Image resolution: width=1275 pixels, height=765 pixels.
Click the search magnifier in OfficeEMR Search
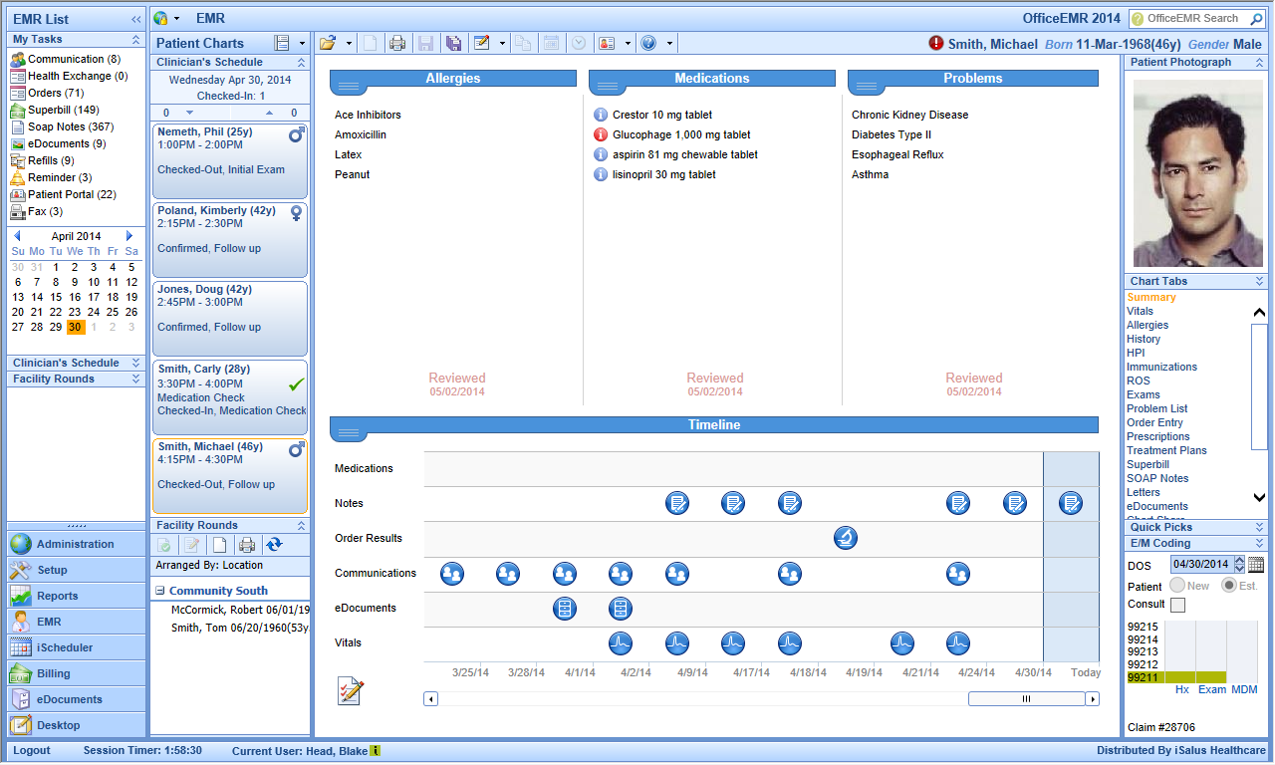1256,18
